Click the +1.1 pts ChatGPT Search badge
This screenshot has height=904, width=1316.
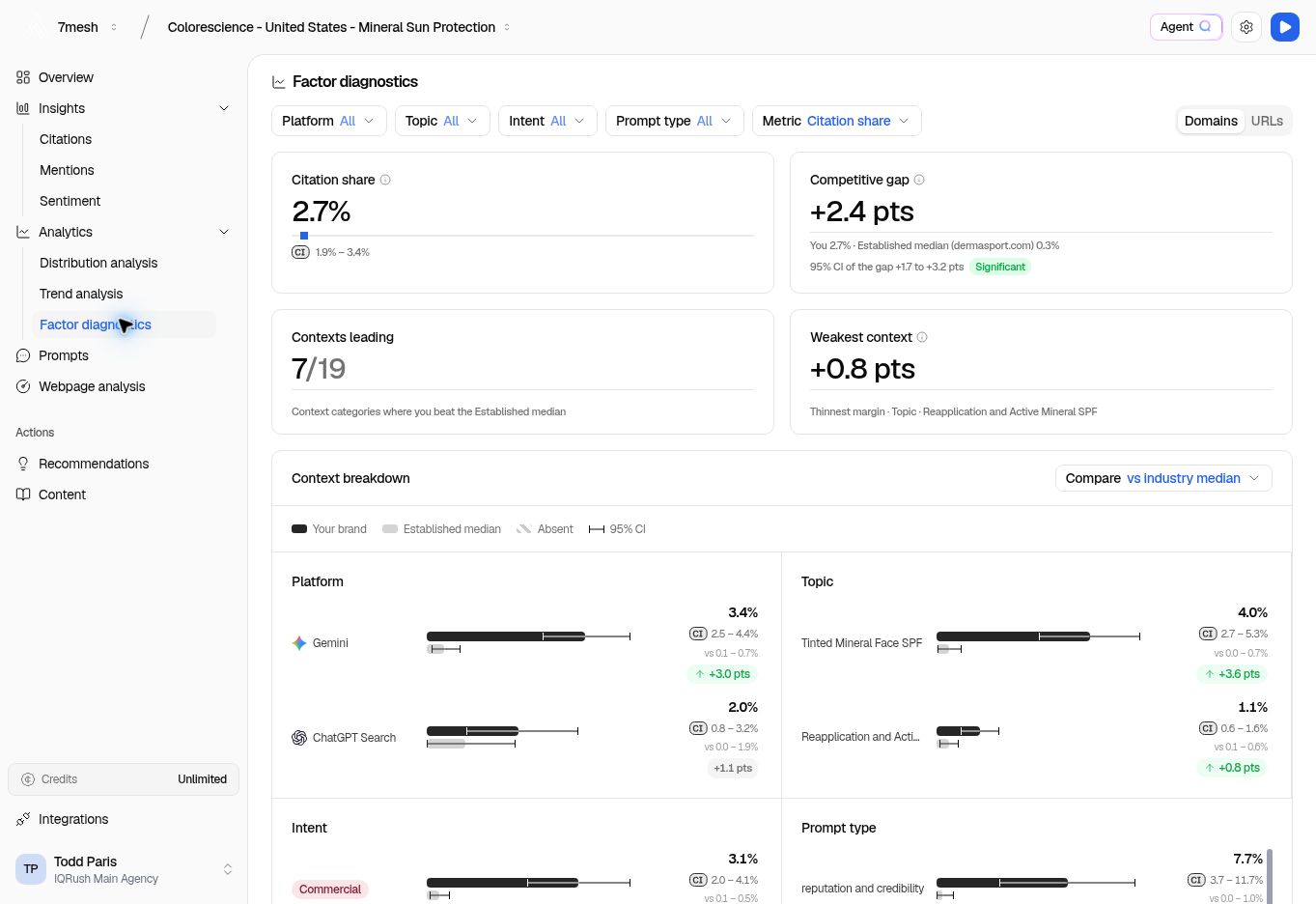(x=733, y=768)
